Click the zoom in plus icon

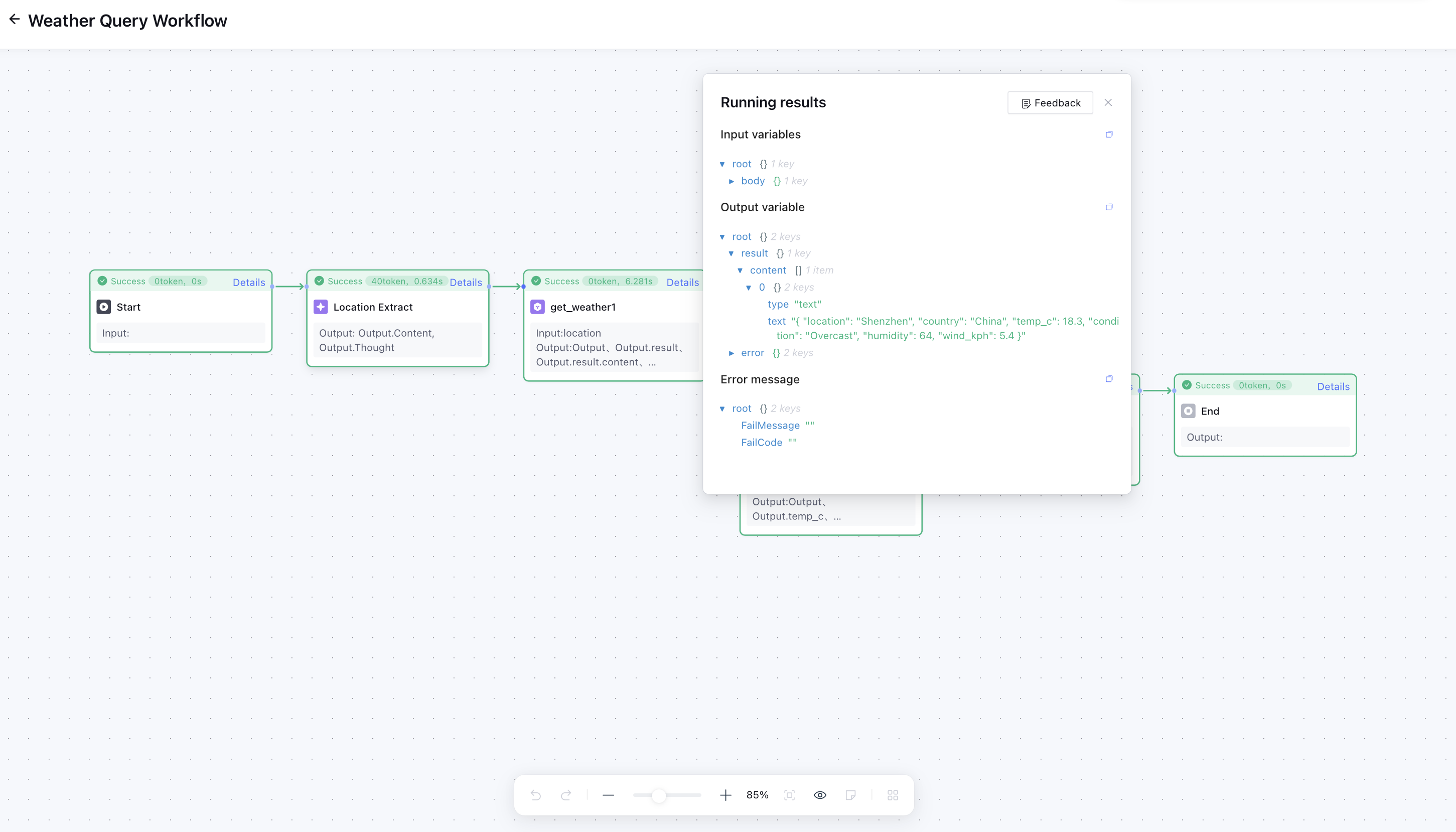(724, 794)
